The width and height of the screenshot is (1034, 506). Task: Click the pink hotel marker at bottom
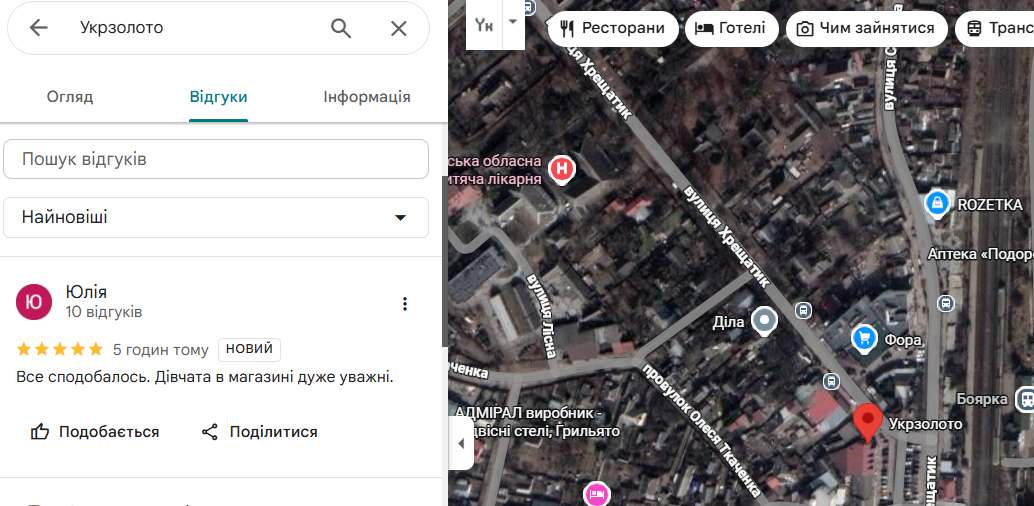tap(596, 493)
